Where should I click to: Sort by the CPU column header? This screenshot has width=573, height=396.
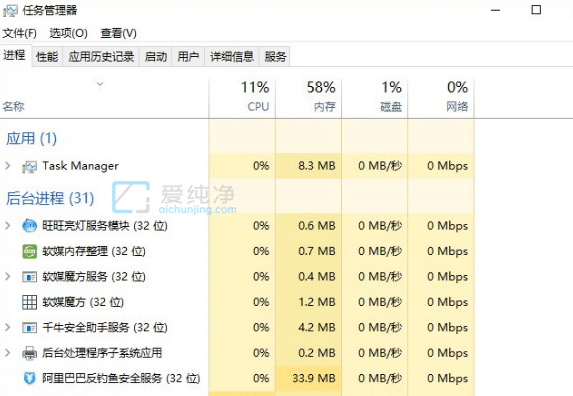(242, 97)
